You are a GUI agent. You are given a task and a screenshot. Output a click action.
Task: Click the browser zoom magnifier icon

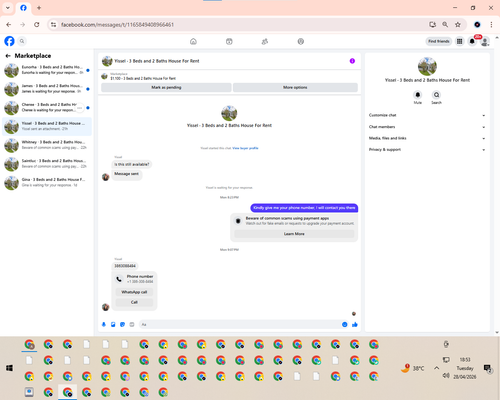coord(445,25)
